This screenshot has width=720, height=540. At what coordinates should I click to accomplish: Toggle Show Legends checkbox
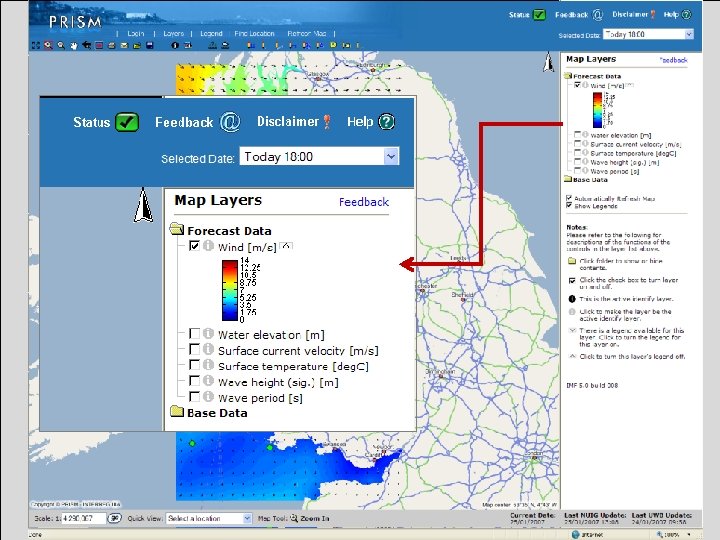coord(569,206)
